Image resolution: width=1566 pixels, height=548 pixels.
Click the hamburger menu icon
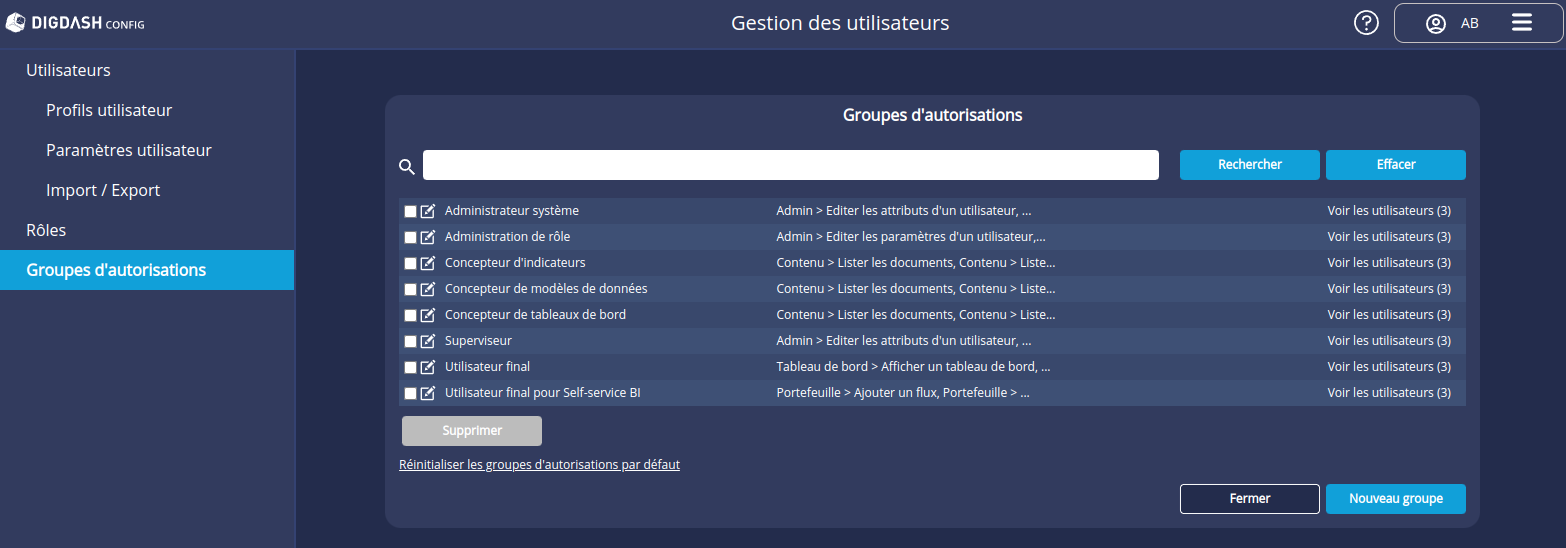(x=1521, y=23)
